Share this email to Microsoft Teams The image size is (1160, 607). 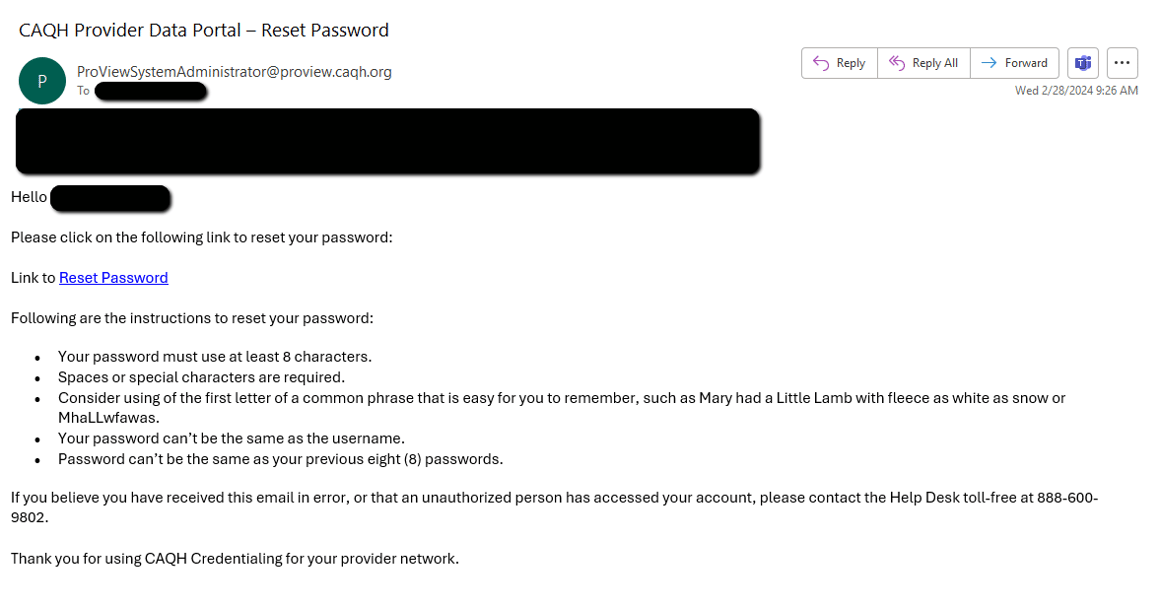(x=1082, y=62)
